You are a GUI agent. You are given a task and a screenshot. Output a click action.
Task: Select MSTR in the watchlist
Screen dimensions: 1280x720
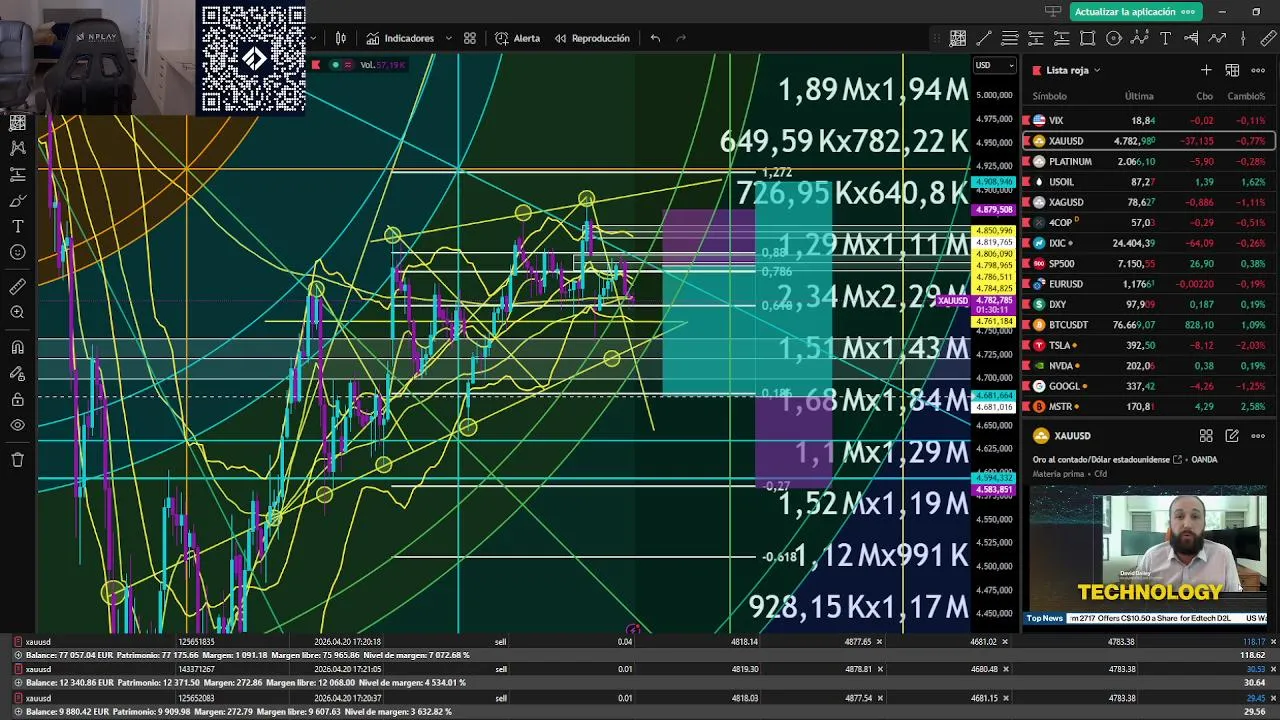click(1149, 407)
